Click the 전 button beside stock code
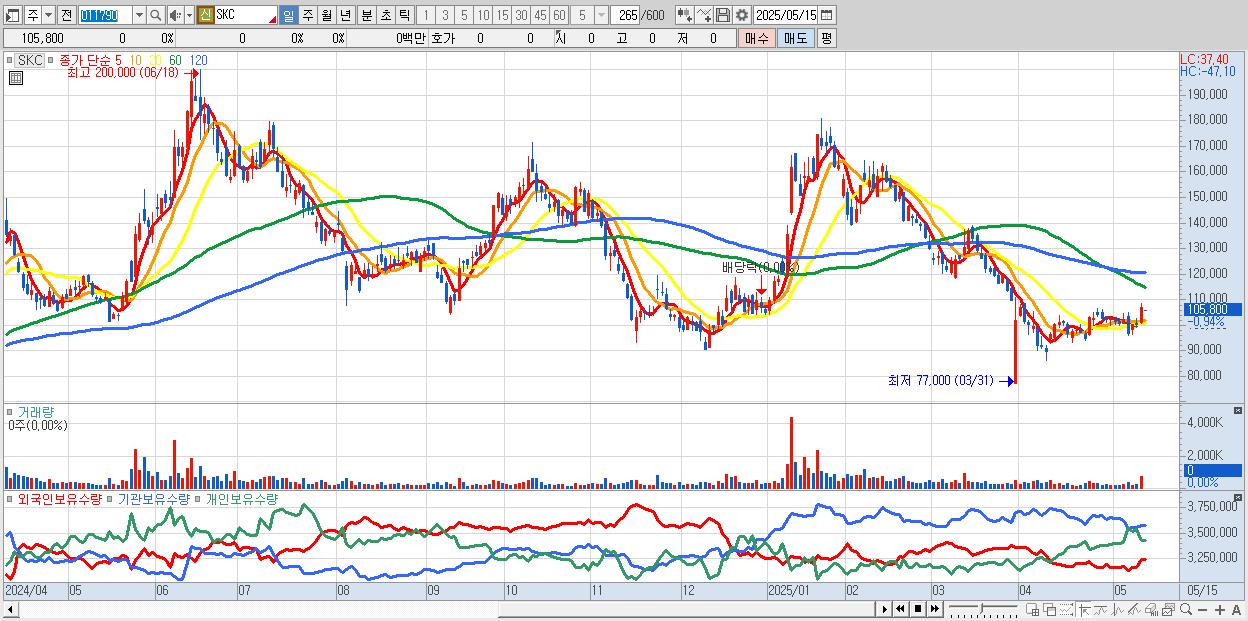Screen dimensions: 1248x621 point(67,15)
